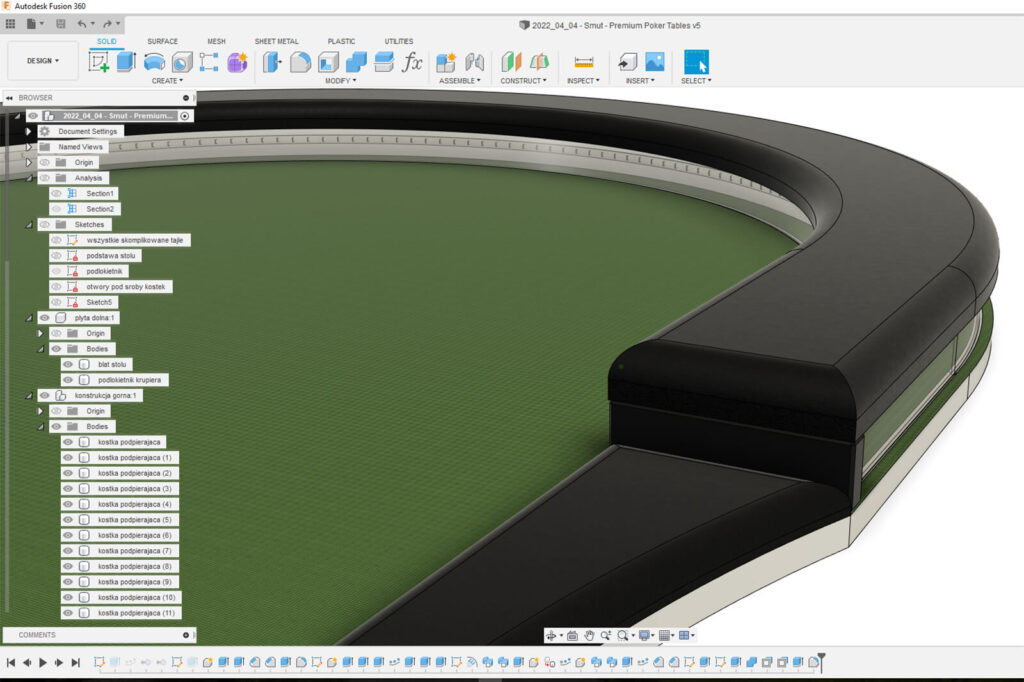Viewport: 1024px width, 682px height.
Task: Open the Parameters fx tool
Action: (x=412, y=62)
